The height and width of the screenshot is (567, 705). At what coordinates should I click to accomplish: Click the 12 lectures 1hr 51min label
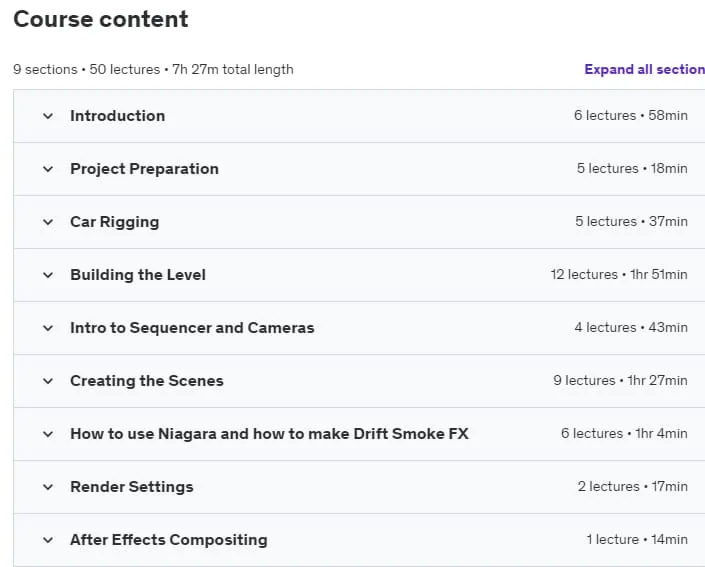(619, 274)
